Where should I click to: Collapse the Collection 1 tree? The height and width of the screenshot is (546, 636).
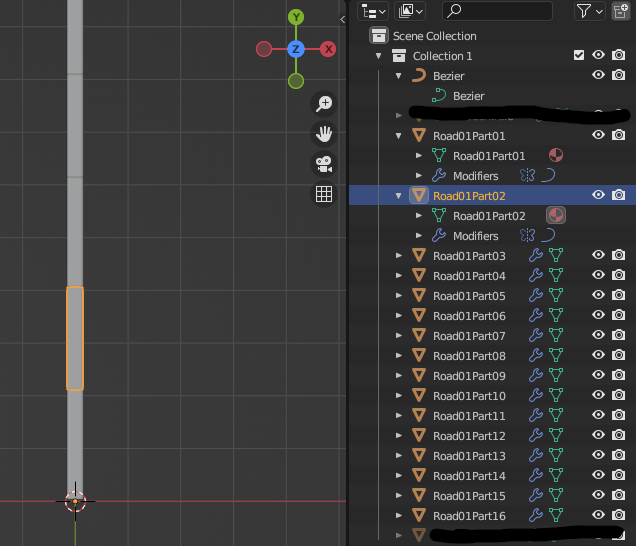pyautogui.click(x=378, y=56)
